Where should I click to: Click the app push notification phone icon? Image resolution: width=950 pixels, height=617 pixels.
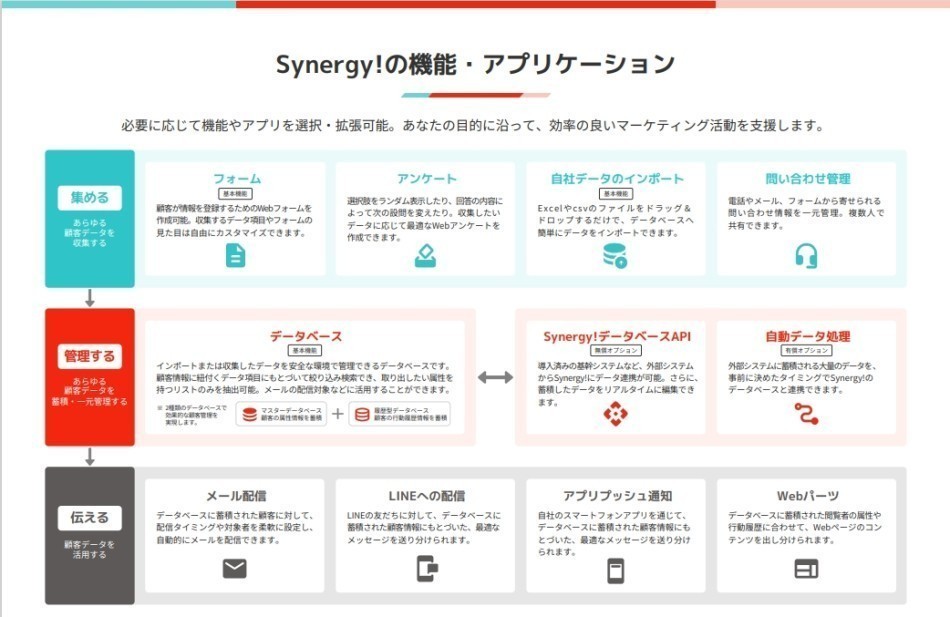[x=615, y=570]
